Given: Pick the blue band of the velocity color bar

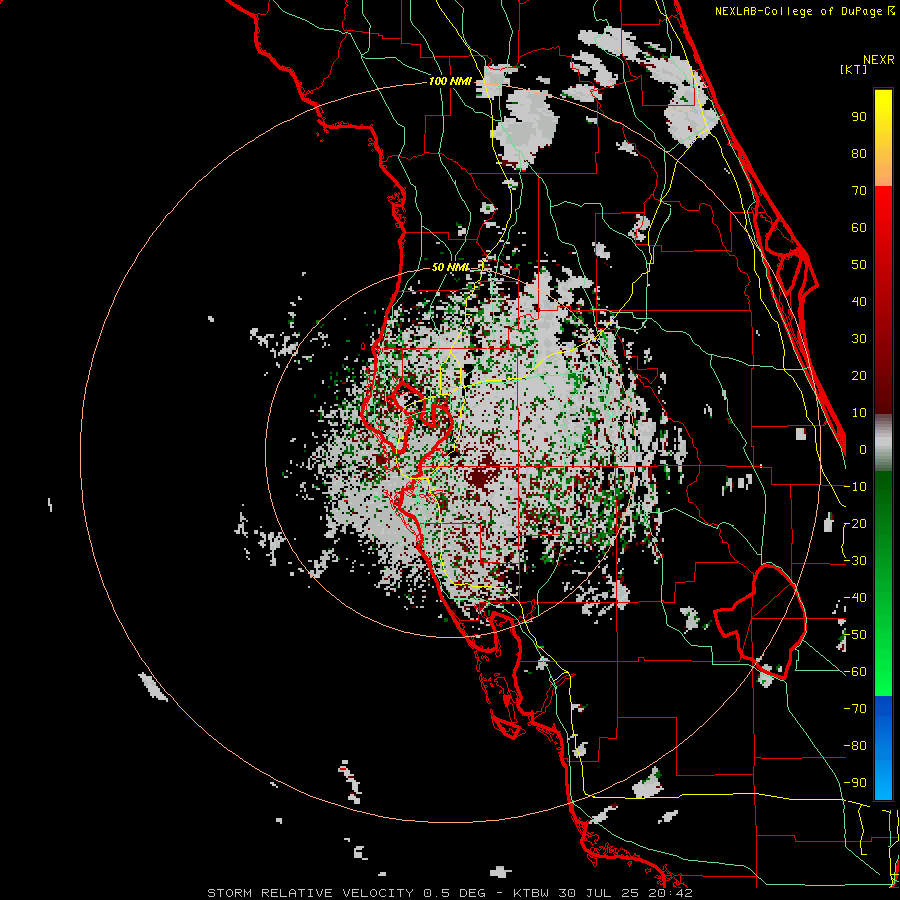Looking at the screenshot, I should click(883, 748).
